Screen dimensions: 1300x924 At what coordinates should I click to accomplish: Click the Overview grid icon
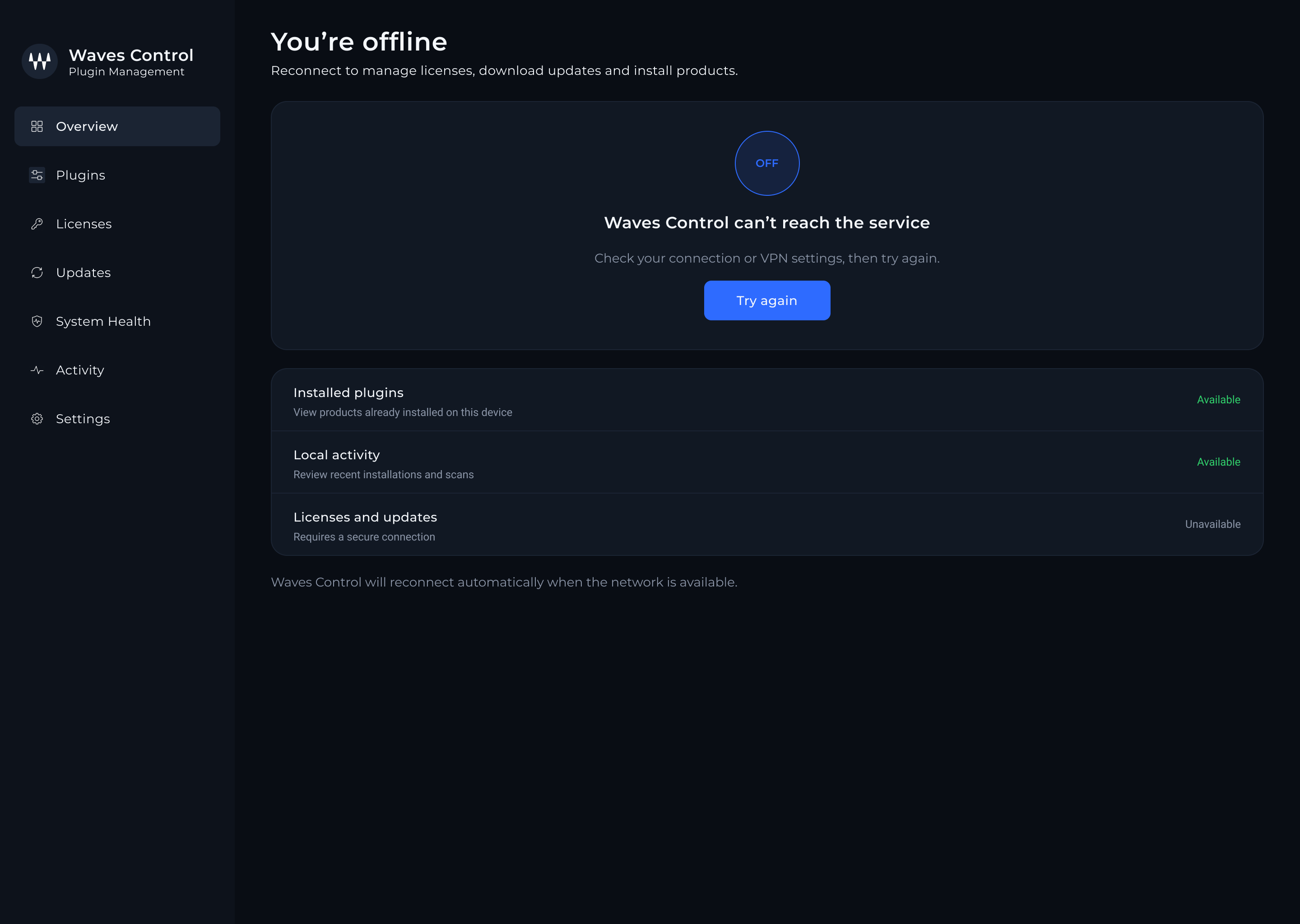coord(37,126)
